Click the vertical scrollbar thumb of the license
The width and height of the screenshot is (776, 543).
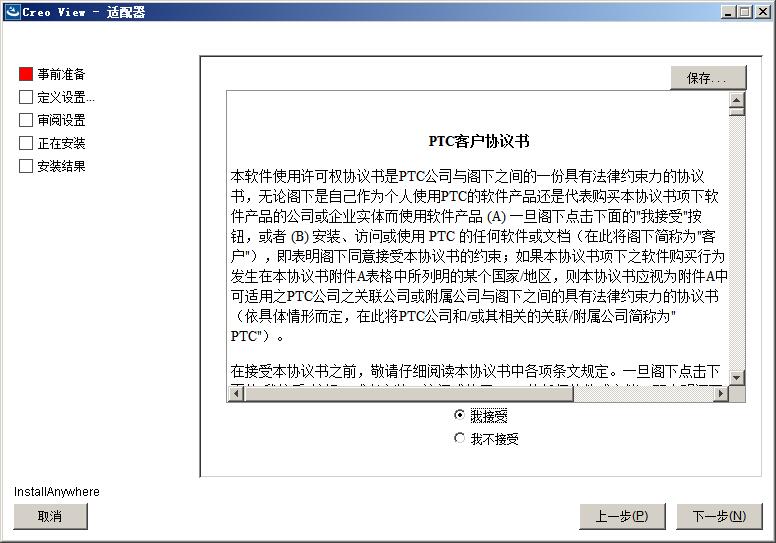click(737, 112)
